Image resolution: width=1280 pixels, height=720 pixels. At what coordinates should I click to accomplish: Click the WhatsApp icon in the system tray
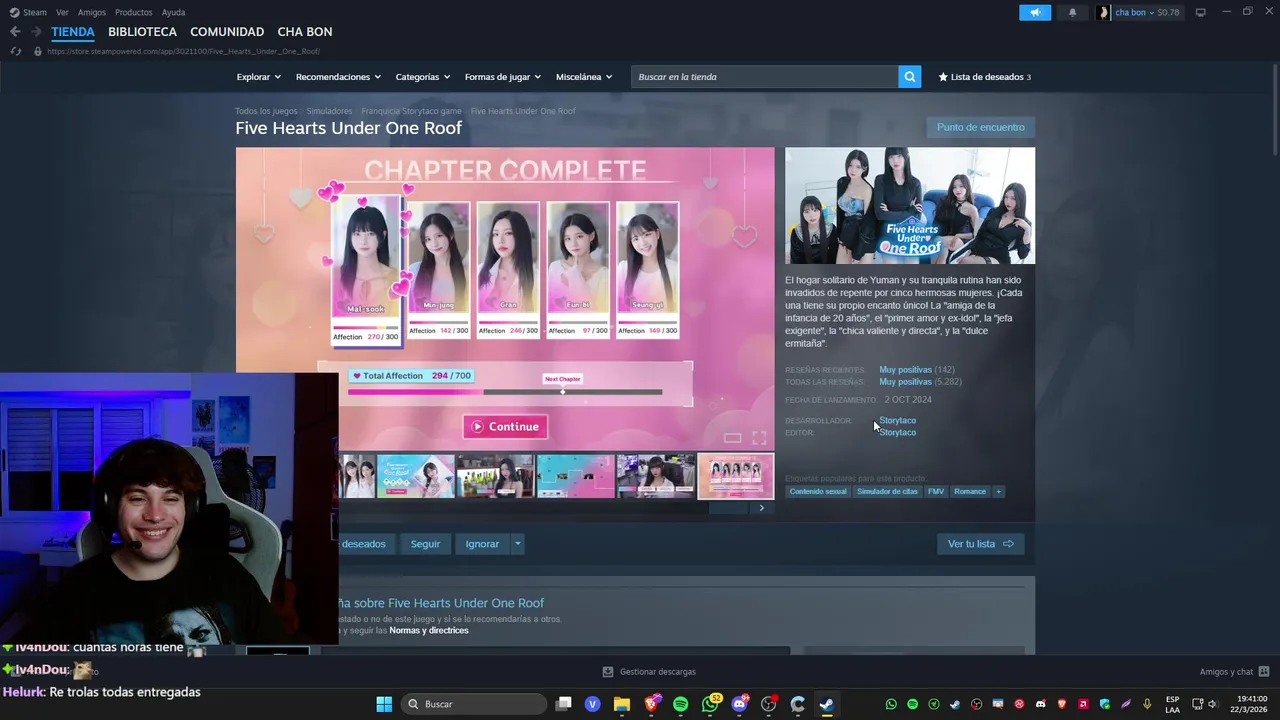891,704
